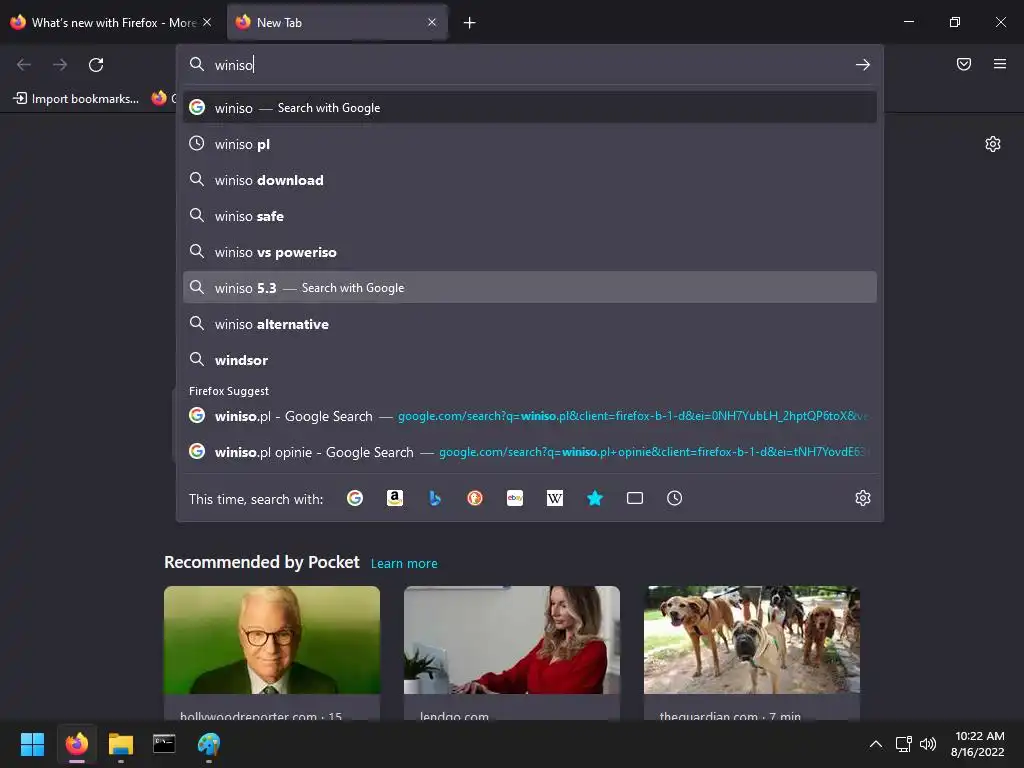Select the 'winiso alternative' suggestion

530,324
